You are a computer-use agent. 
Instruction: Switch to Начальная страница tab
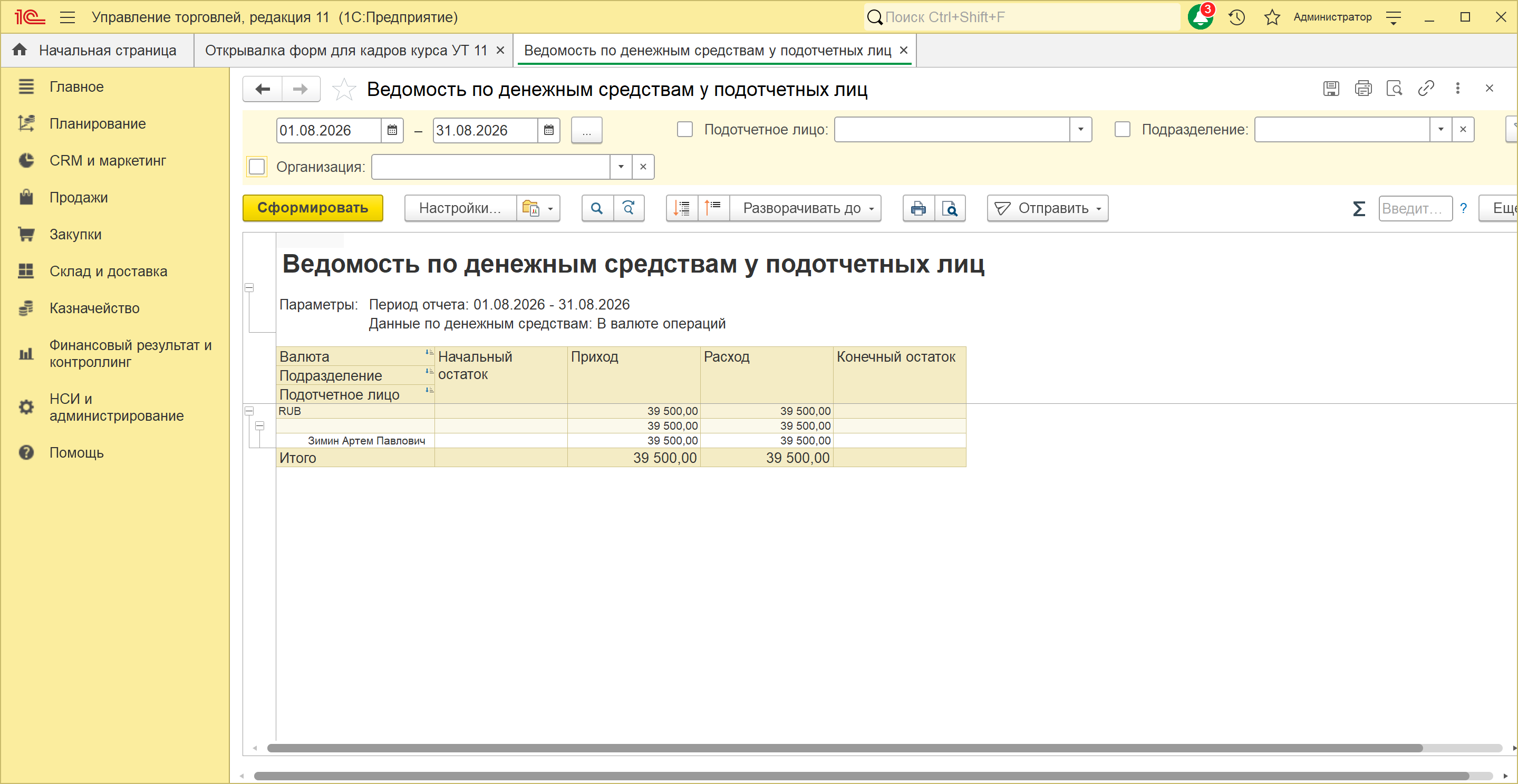pyautogui.click(x=97, y=50)
